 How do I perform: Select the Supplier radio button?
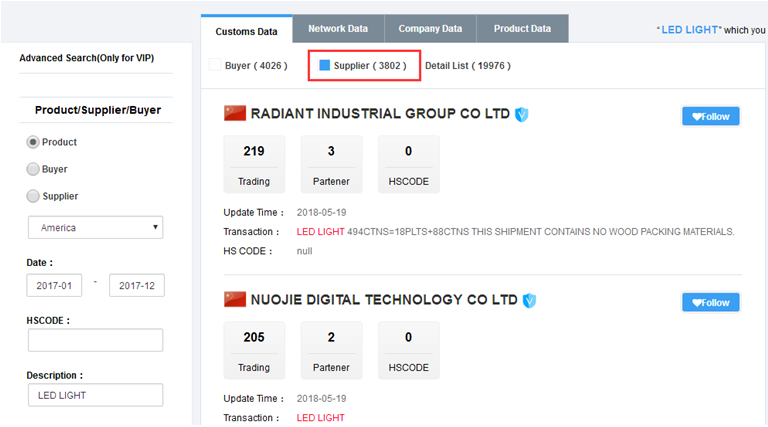pos(33,196)
